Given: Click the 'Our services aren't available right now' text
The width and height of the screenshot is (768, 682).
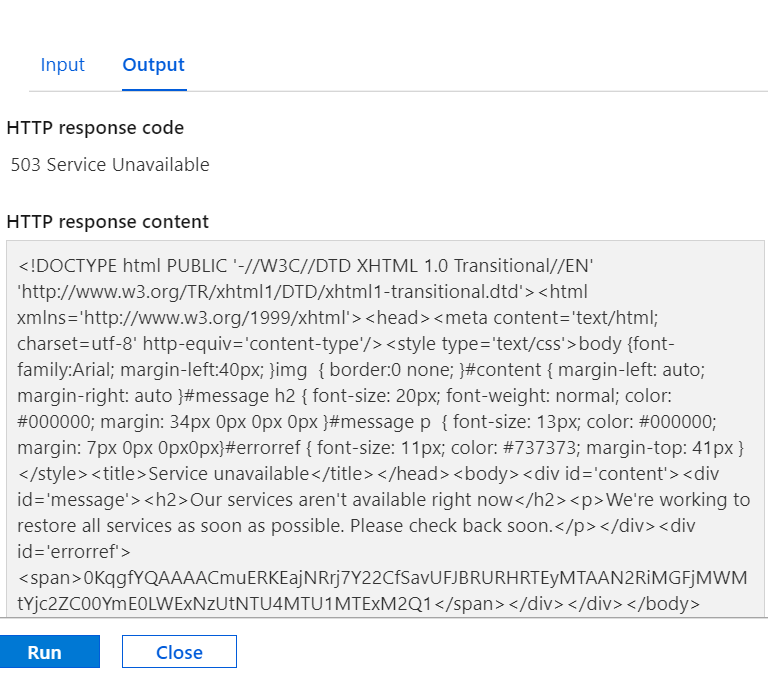Looking at the screenshot, I should pyautogui.click(x=351, y=500).
